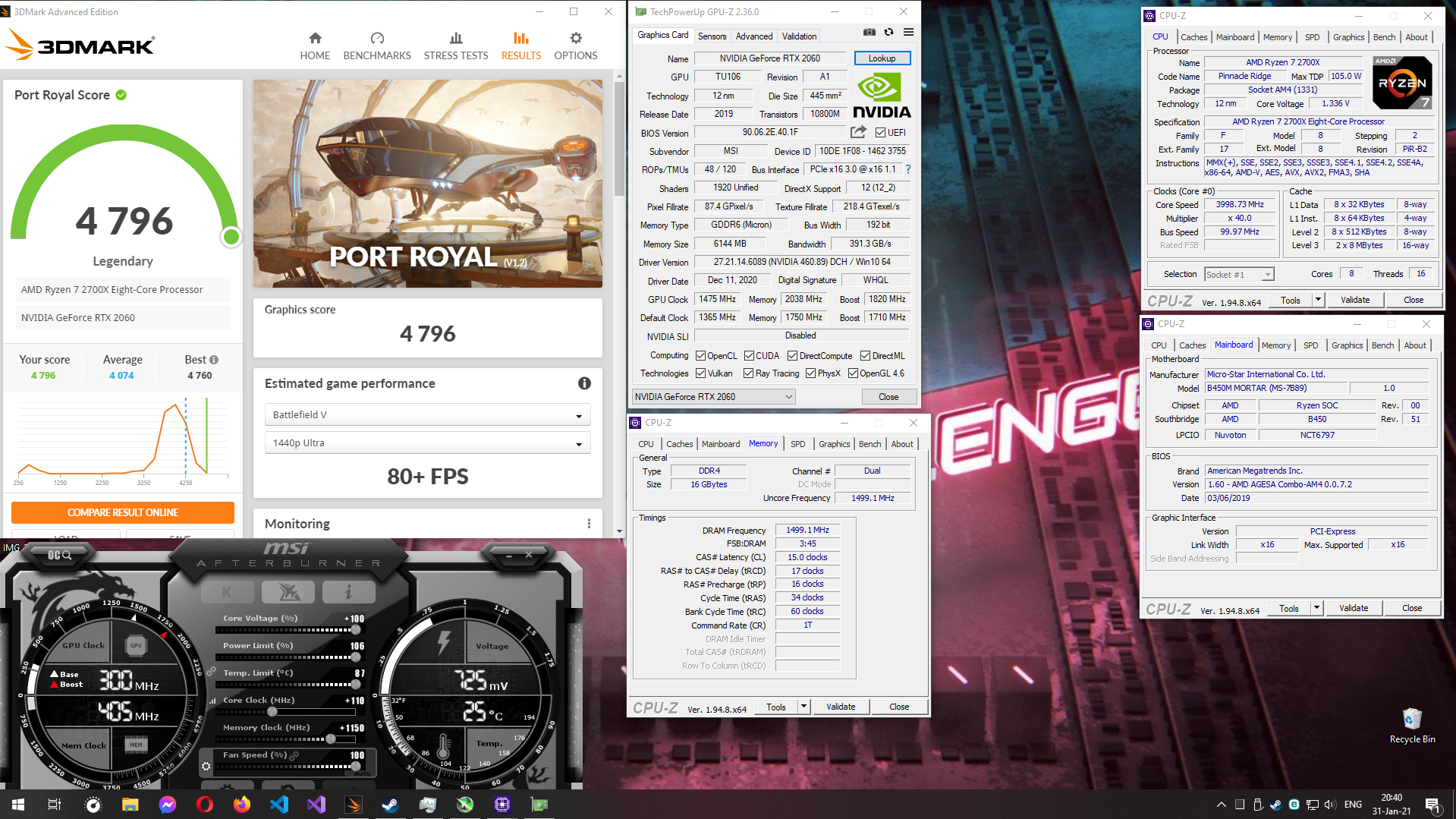Switch to the Sensors tab in GPU-Z
1456x819 pixels.
712,36
